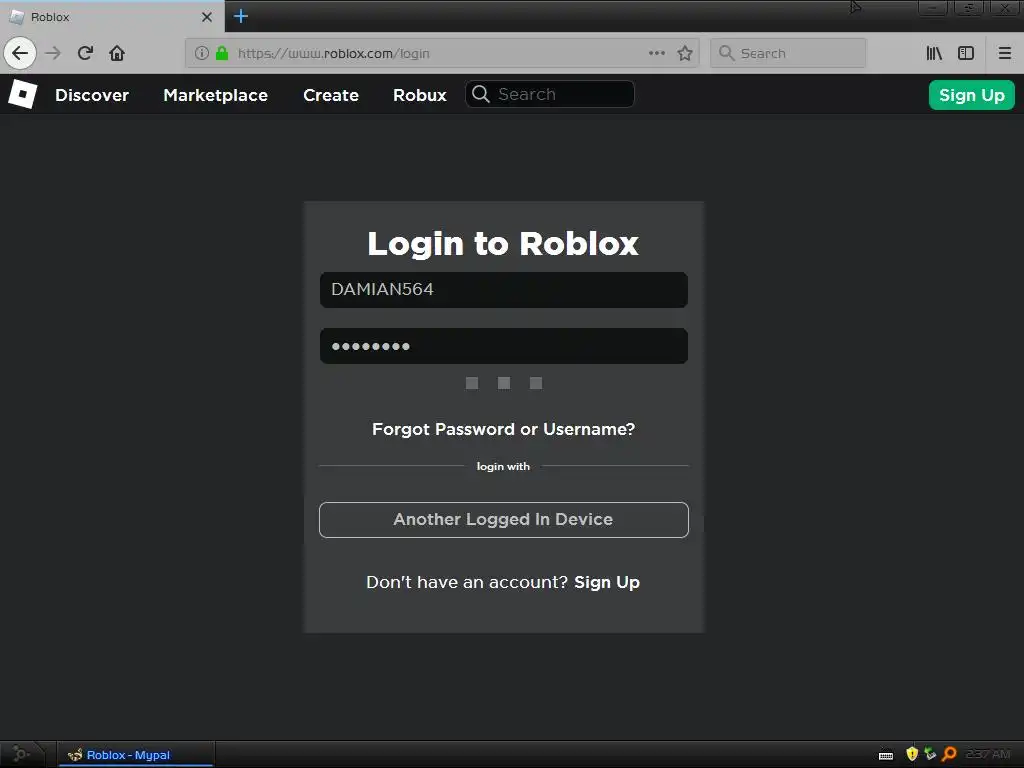Open the taskbar start menu icon
The height and width of the screenshot is (768, 1024).
[21, 754]
